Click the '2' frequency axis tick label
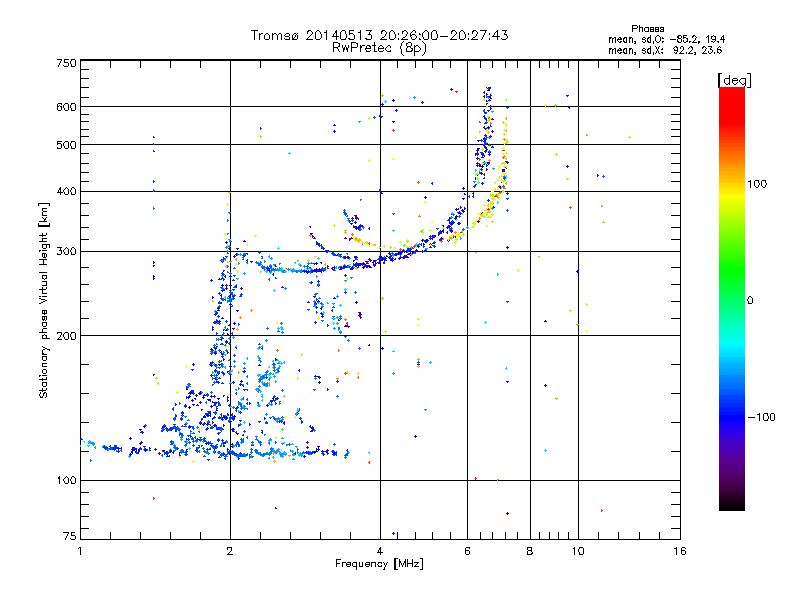800x600 pixels. click(230, 551)
